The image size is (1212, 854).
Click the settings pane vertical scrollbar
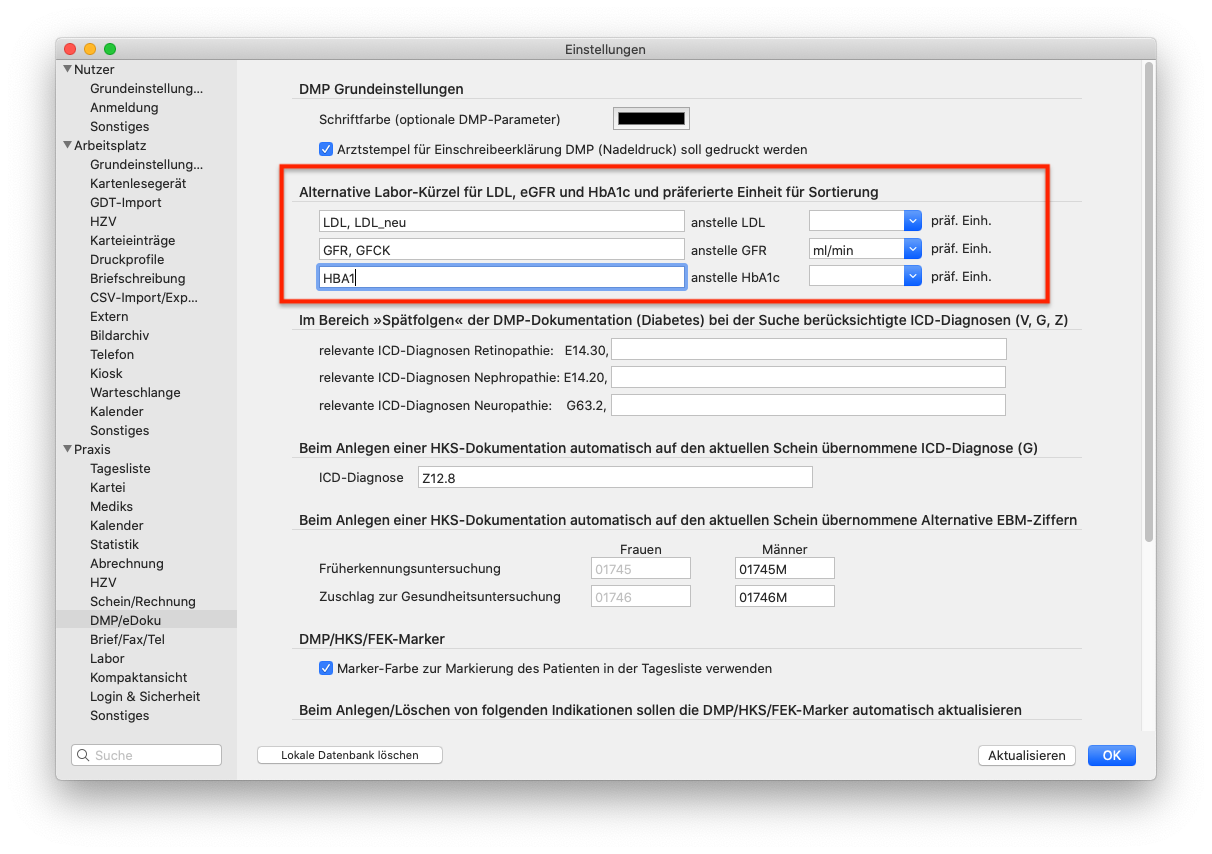[1149, 302]
